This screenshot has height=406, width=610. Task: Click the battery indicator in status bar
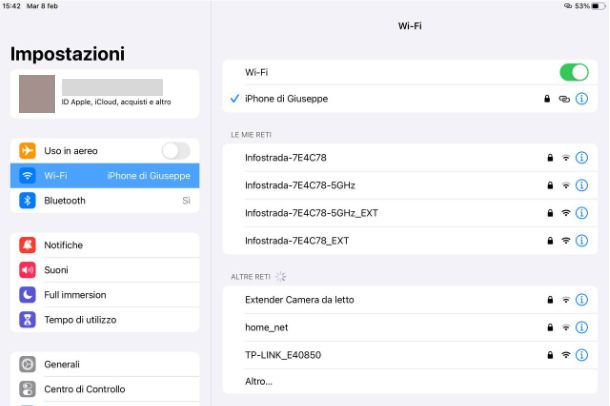pyautogui.click(x=598, y=6)
